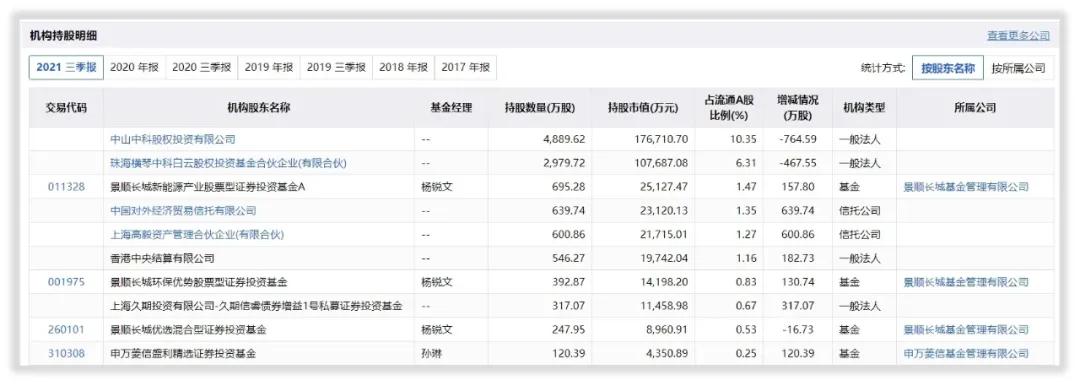The width and height of the screenshot is (1080, 386).
Task: Select 申万菱信盈利精选证券投资基金 name
Action: pyautogui.click(x=183, y=354)
